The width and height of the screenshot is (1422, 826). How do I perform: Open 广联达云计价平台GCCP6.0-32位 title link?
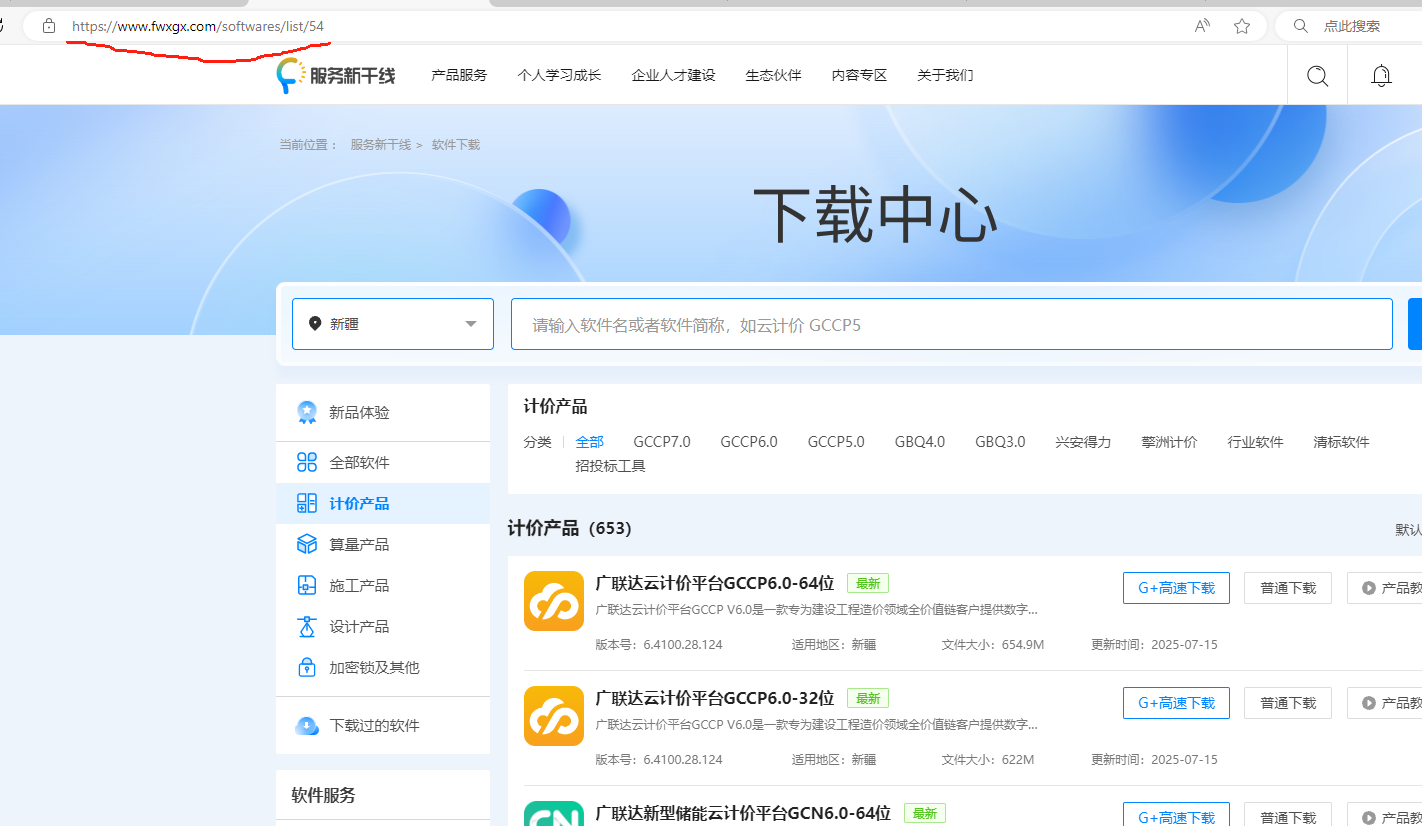coord(715,698)
